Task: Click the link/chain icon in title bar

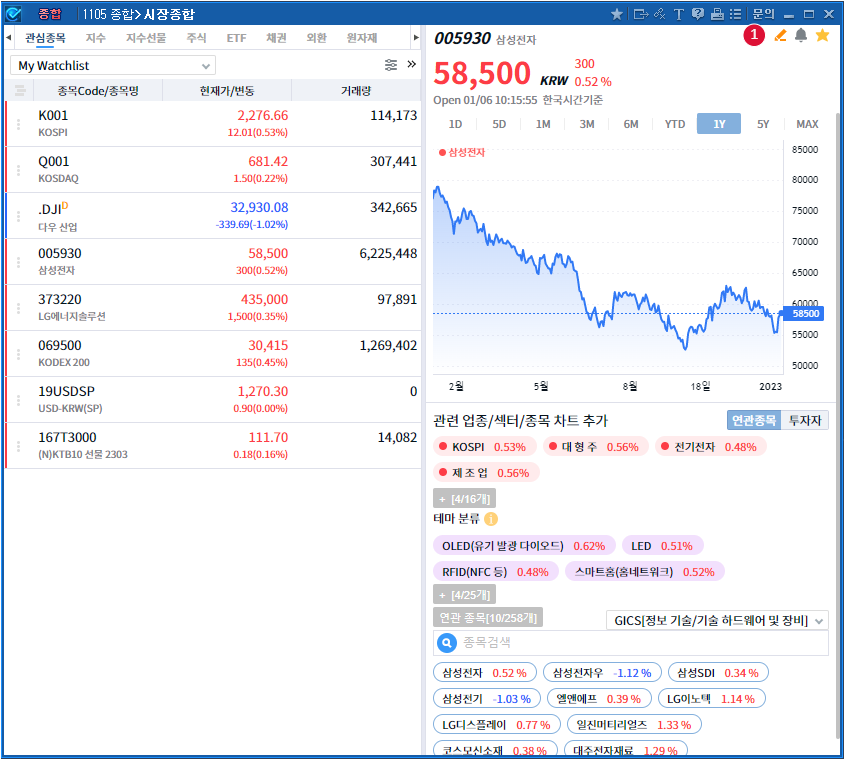Action: point(659,14)
